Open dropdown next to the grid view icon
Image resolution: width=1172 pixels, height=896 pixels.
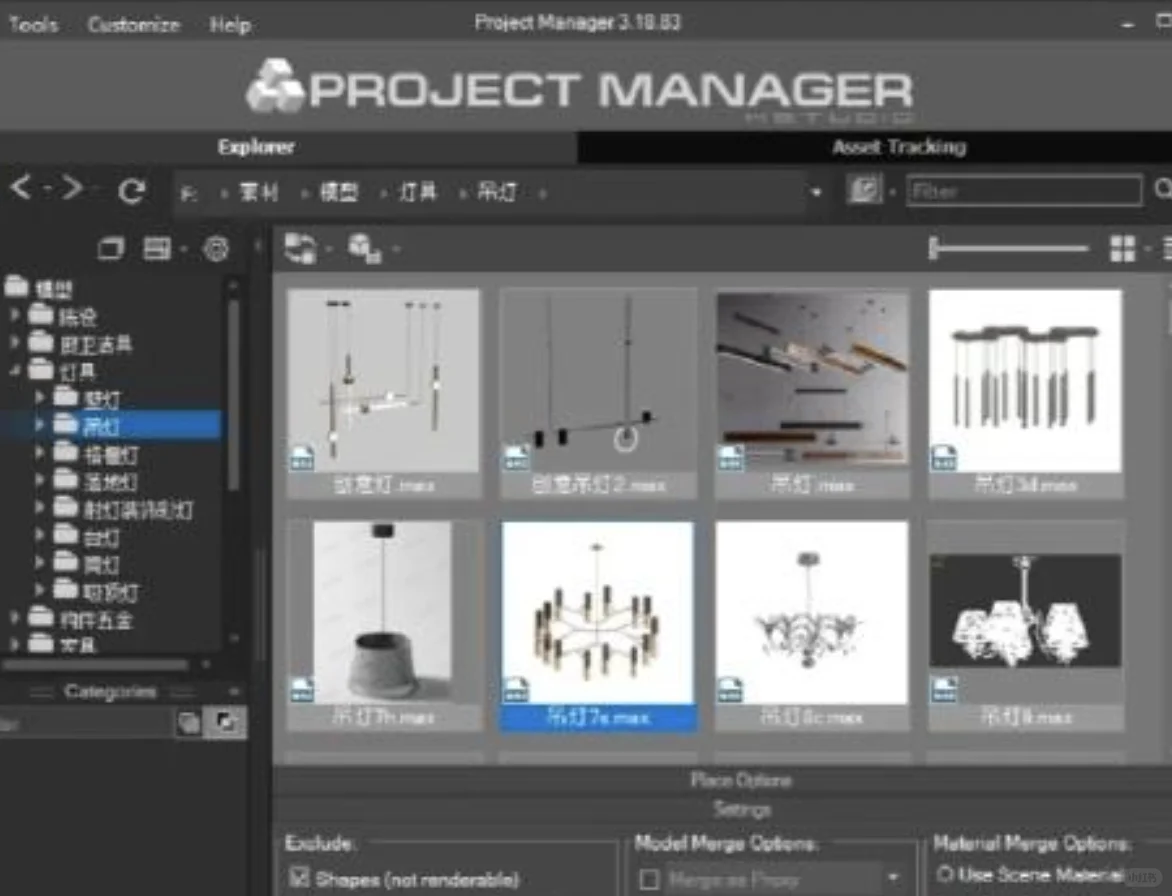click(x=1147, y=249)
